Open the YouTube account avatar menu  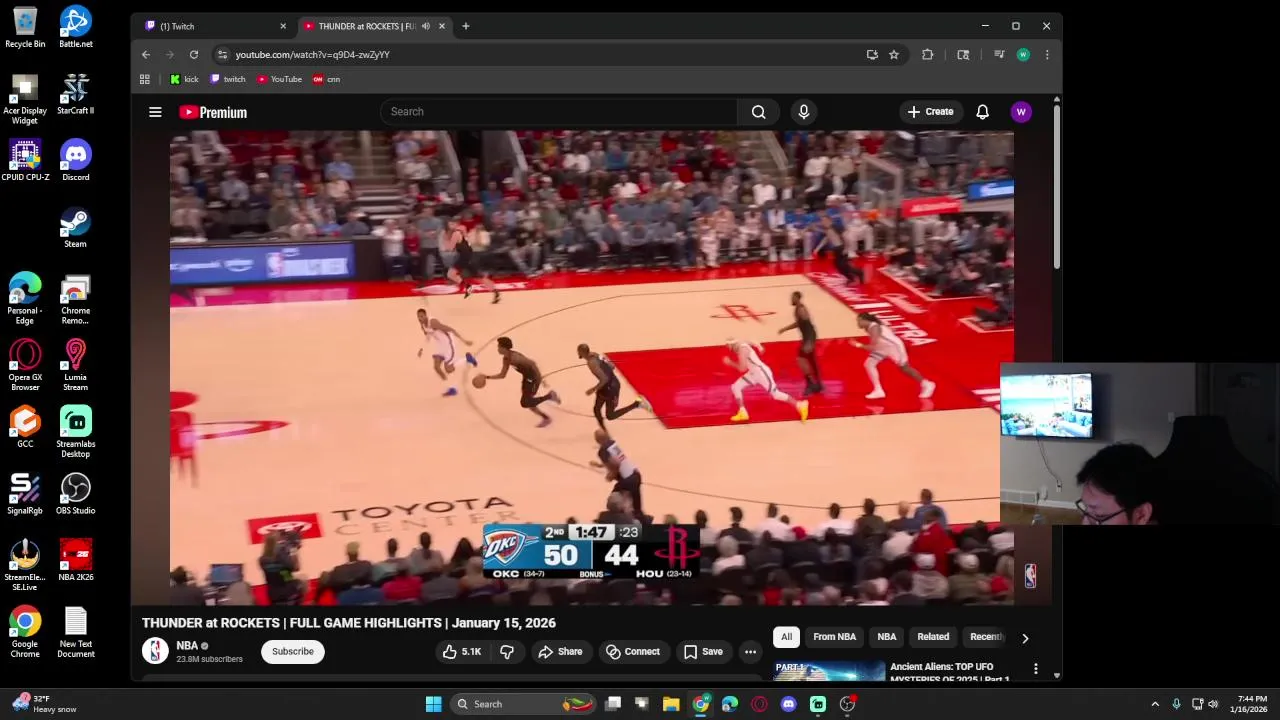click(x=1021, y=112)
